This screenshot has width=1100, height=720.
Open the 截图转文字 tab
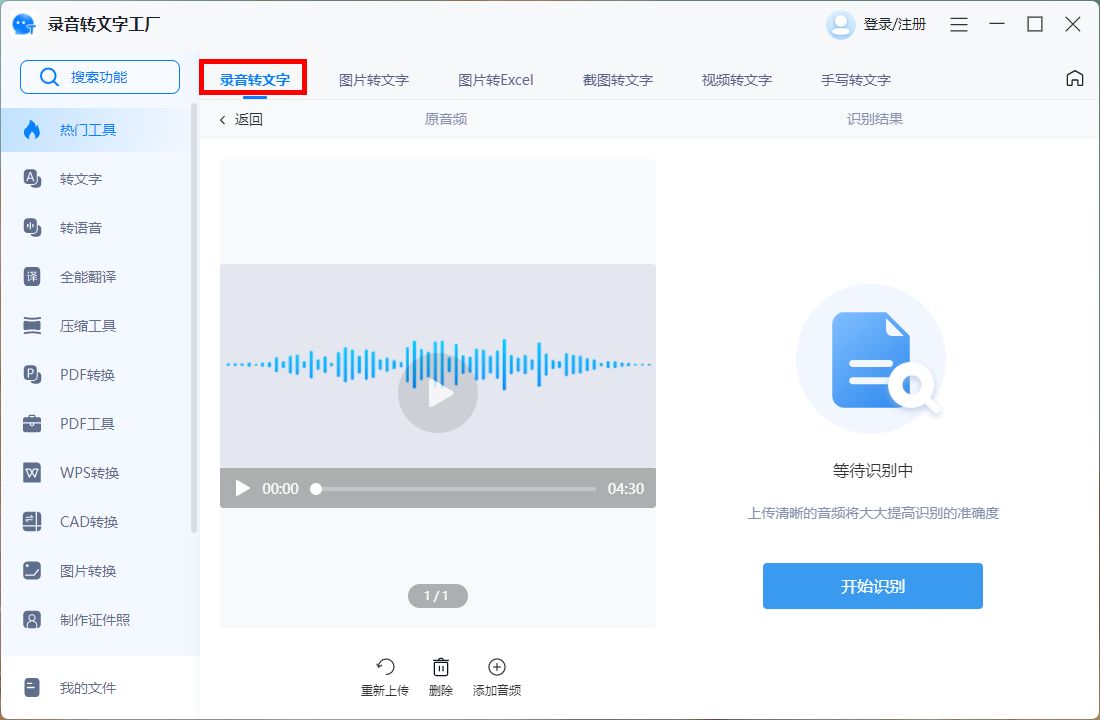[617, 80]
